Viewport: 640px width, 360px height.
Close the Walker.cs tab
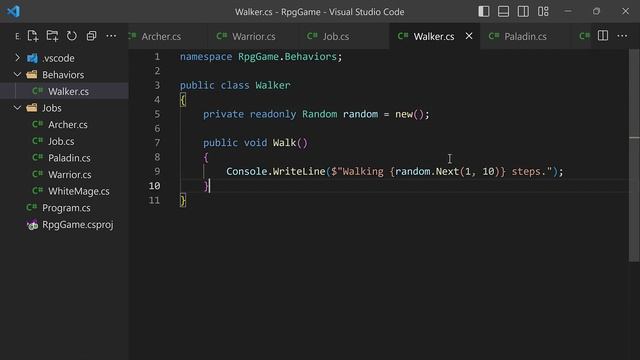pyautogui.click(x=469, y=36)
